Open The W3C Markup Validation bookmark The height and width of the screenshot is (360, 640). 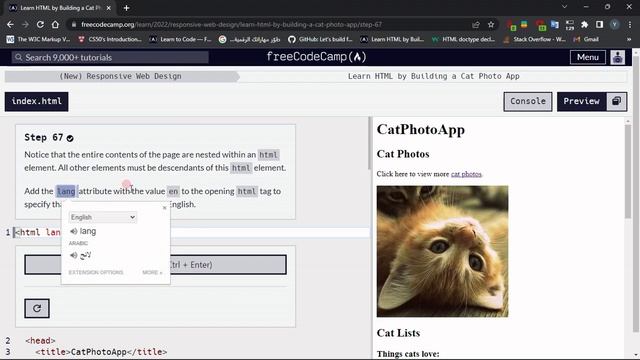click(38, 39)
